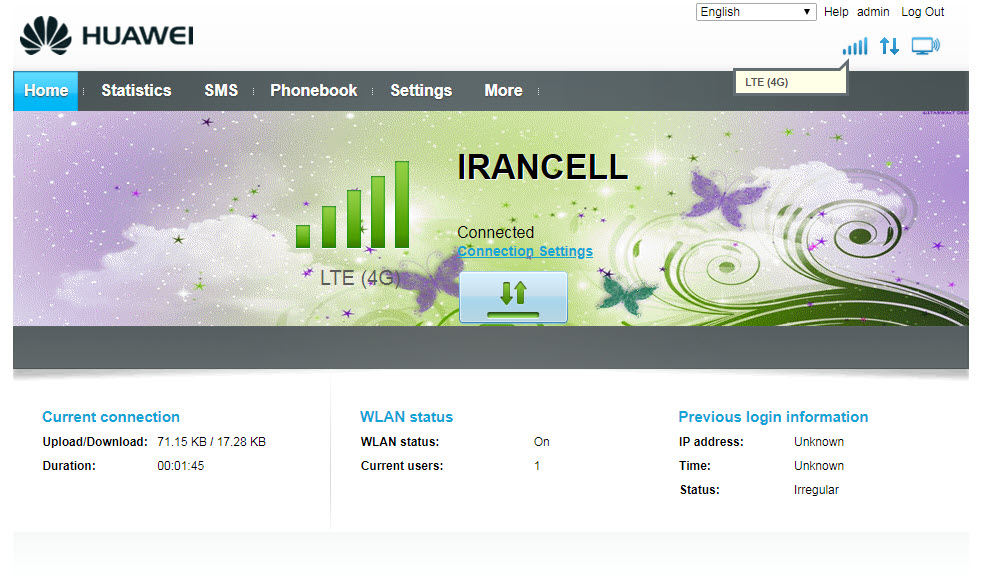981x576 pixels.
Task: Click Log Out
Action: (x=922, y=12)
